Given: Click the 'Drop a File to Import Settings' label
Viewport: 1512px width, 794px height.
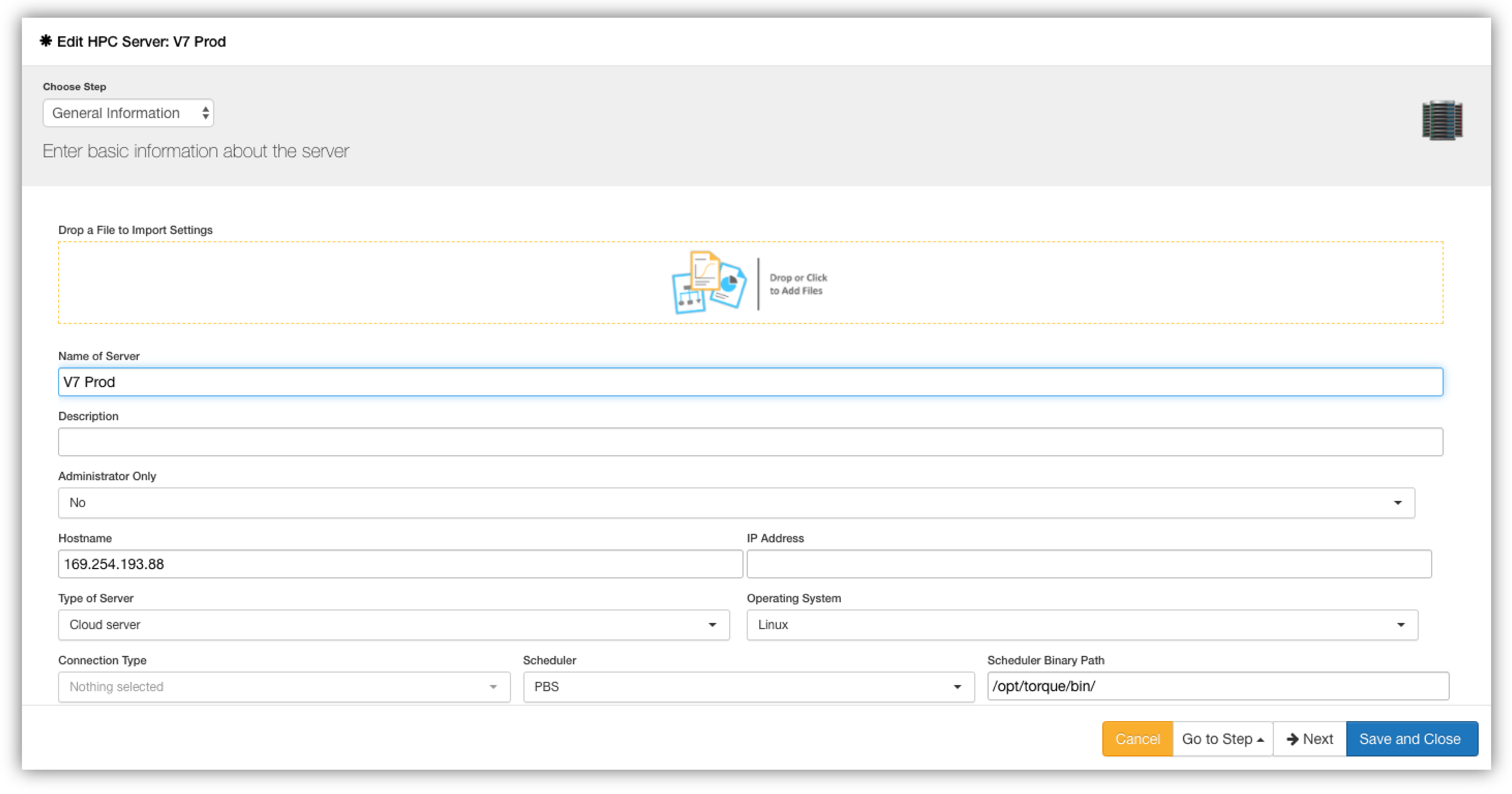Looking at the screenshot, I should coord(135,230).
